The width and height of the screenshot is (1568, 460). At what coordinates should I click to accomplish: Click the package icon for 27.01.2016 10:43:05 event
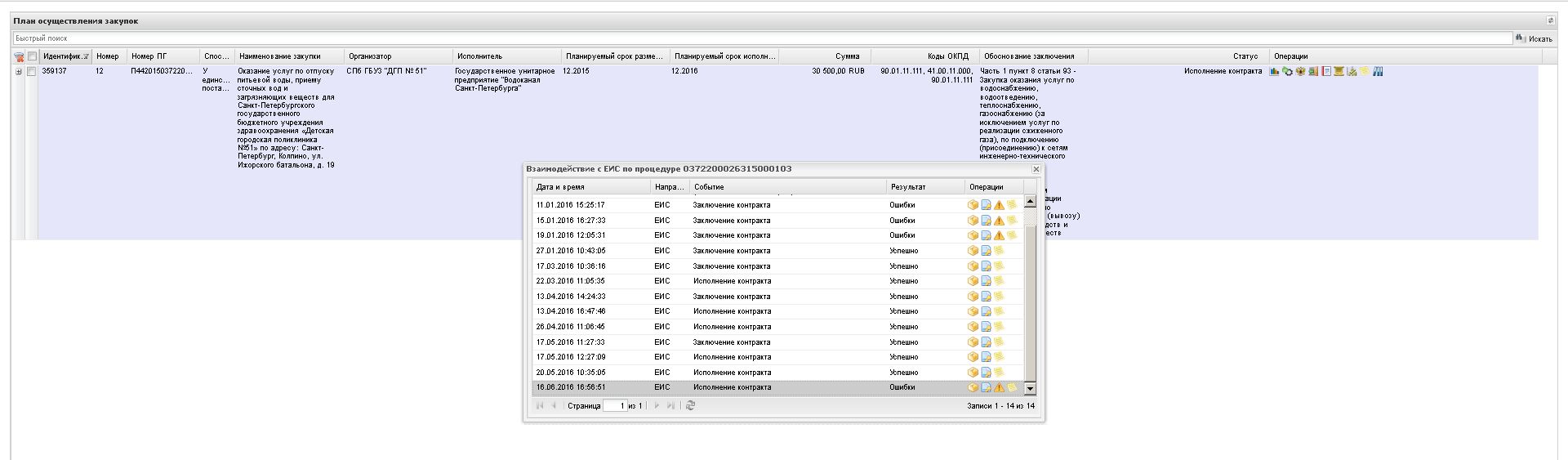(x=973, y=251)
